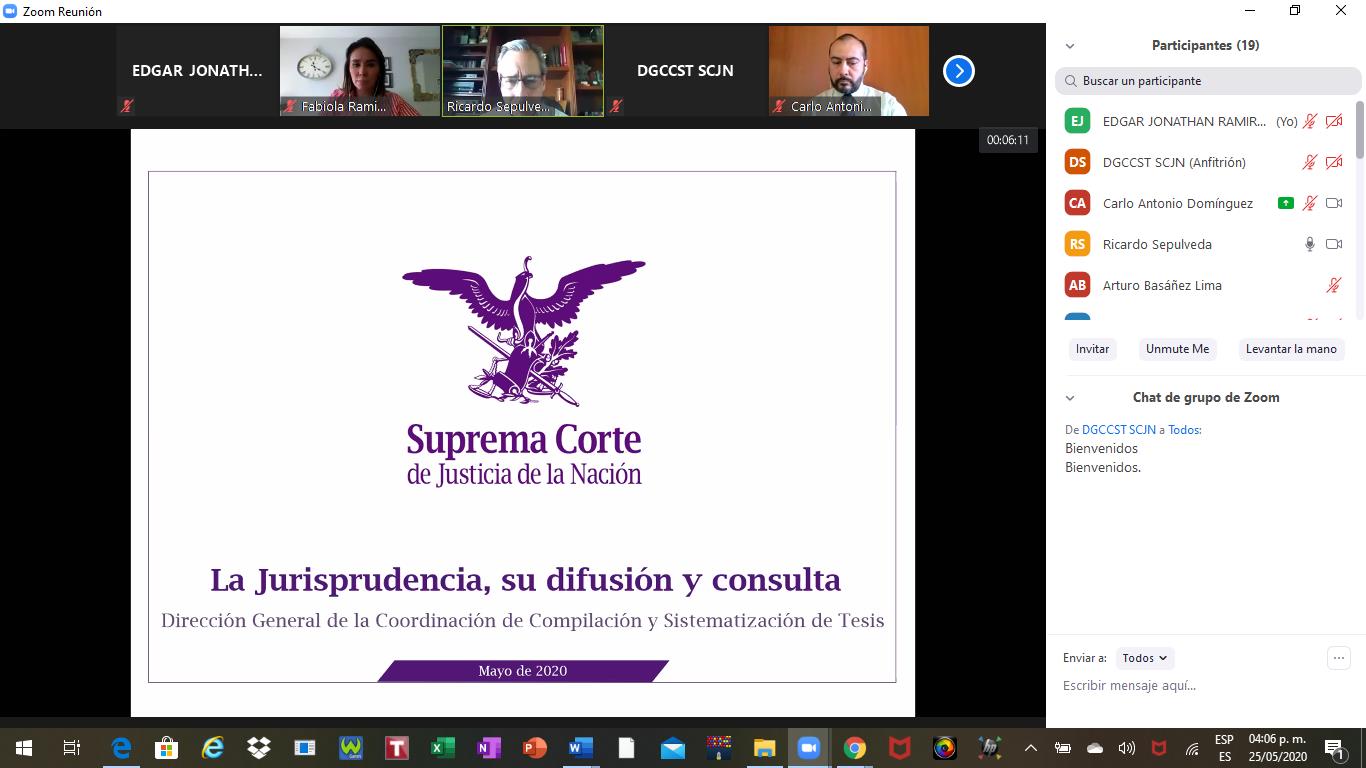Select the EDGAR JONATH... video tile
The width and height of the screenshot is (1366, 768).
click(x=197, y=71)
